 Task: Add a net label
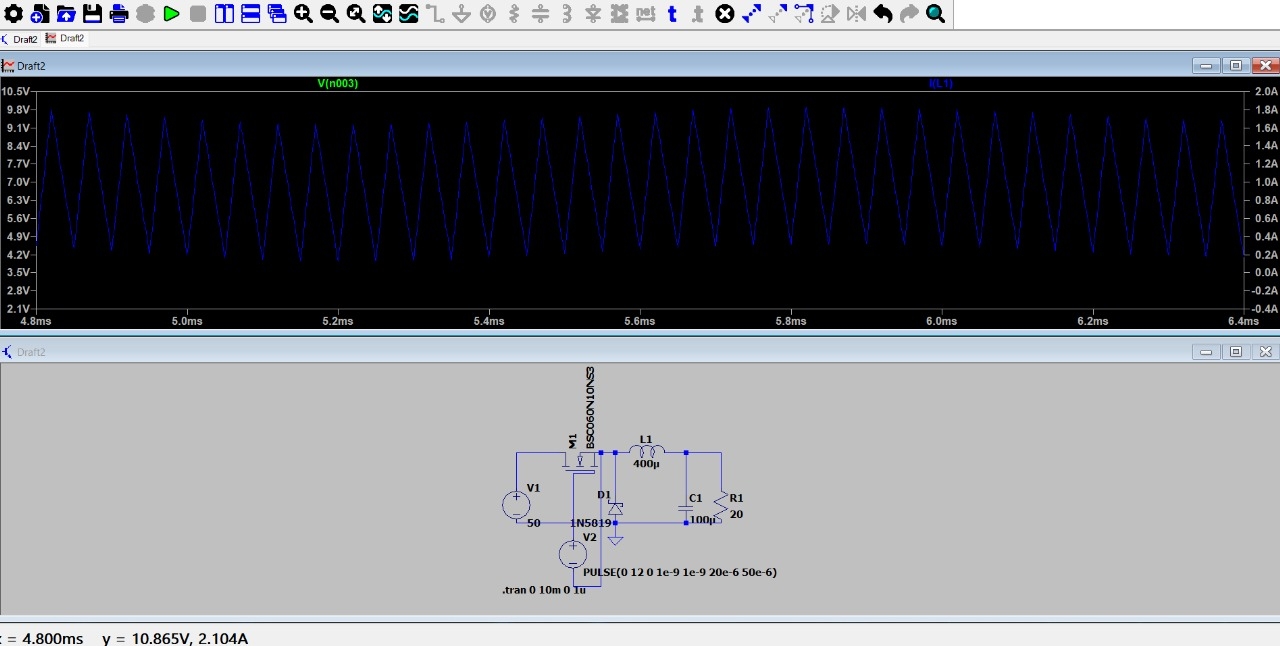(x=645, y=14)
